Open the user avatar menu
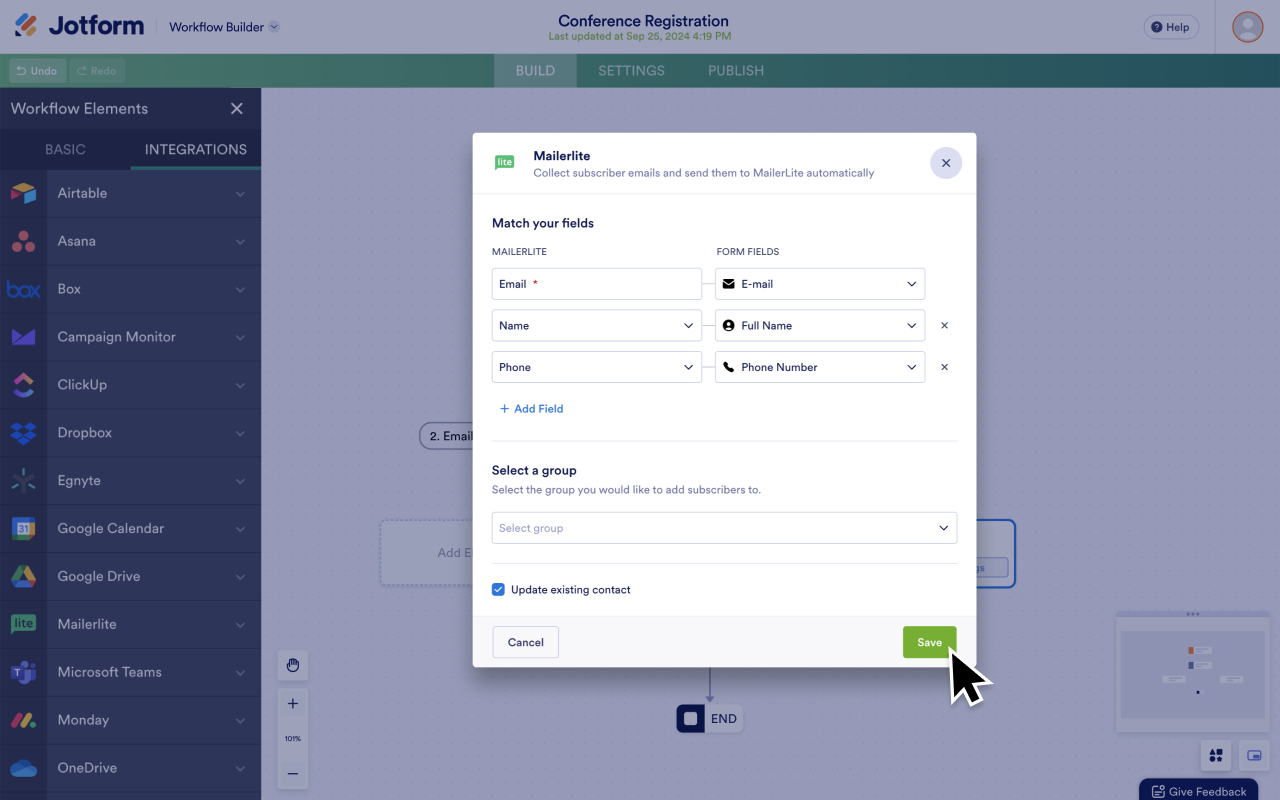 [1248, 27]
